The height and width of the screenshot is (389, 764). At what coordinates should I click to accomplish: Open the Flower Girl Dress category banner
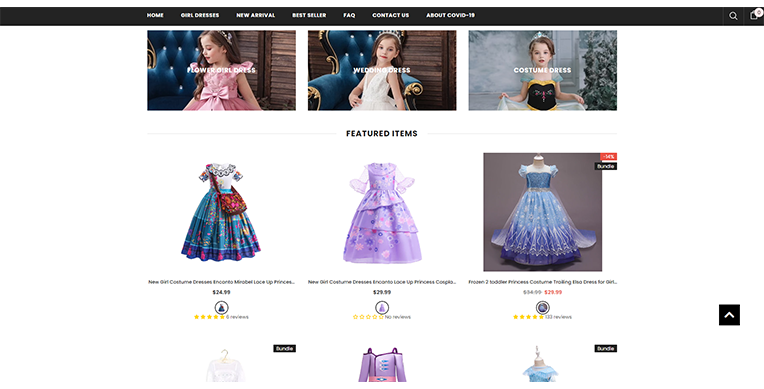pyautogui.click(x=221, y=70)
